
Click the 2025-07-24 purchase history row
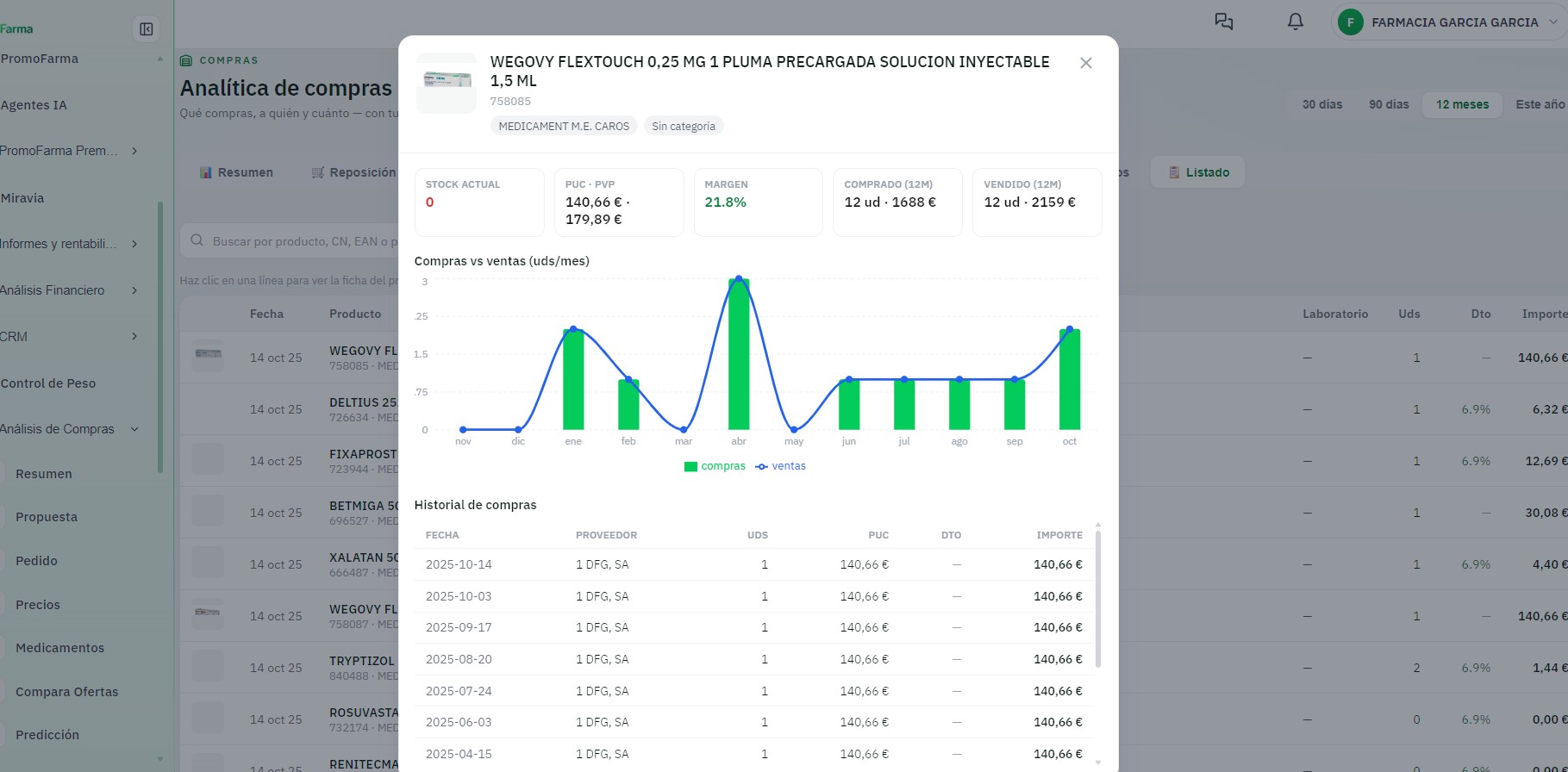tap(753, 691)
